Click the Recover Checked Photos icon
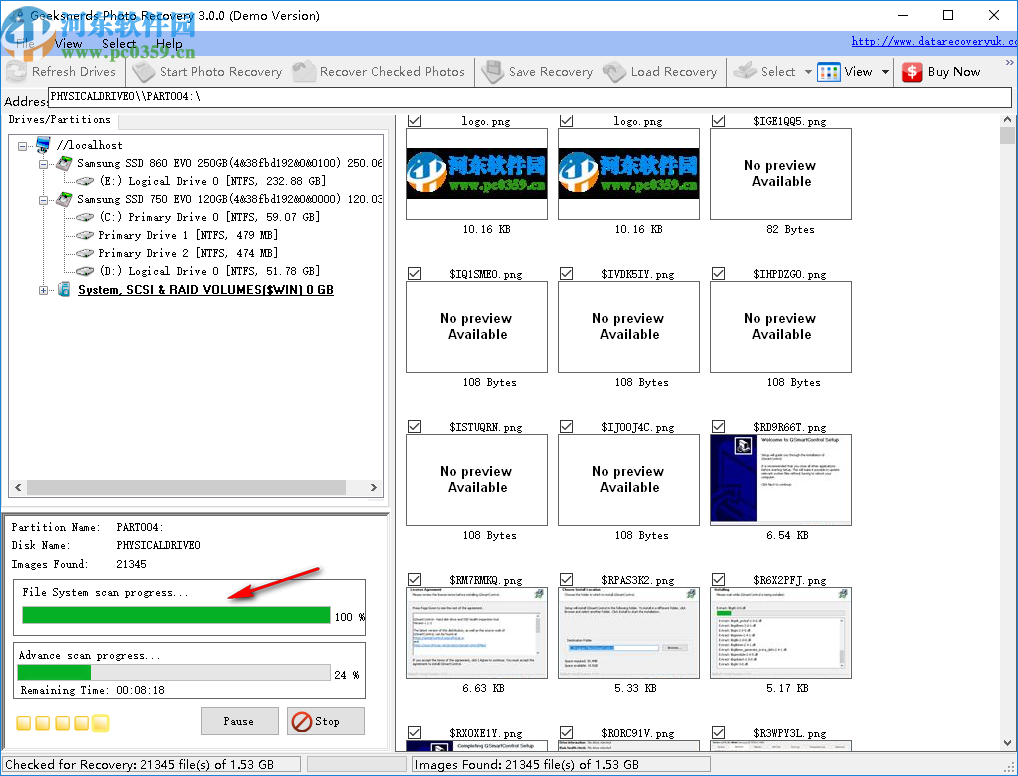 (x=305, y=71)
